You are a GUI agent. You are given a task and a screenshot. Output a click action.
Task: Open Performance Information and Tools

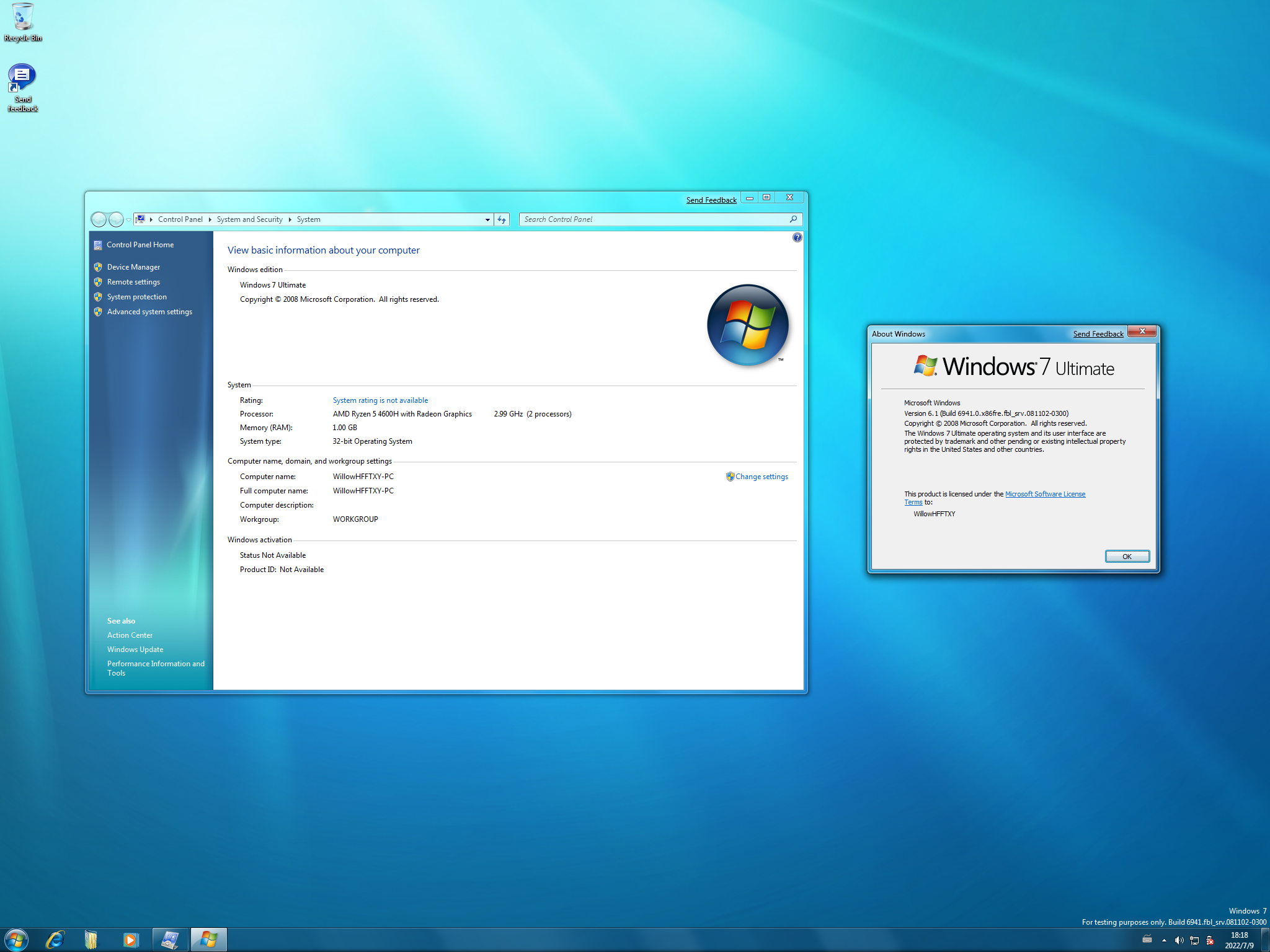(156, 668)
